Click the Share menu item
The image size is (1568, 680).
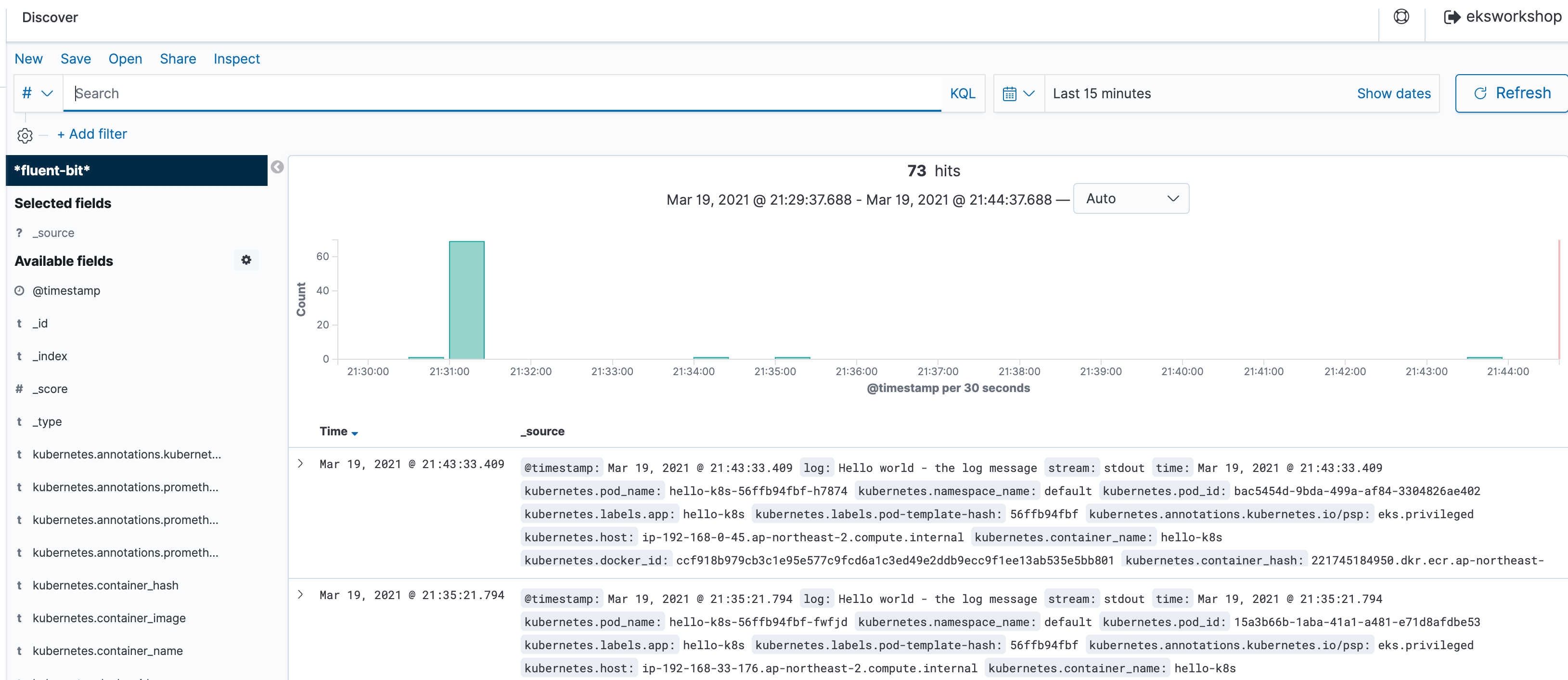[178, 59]
